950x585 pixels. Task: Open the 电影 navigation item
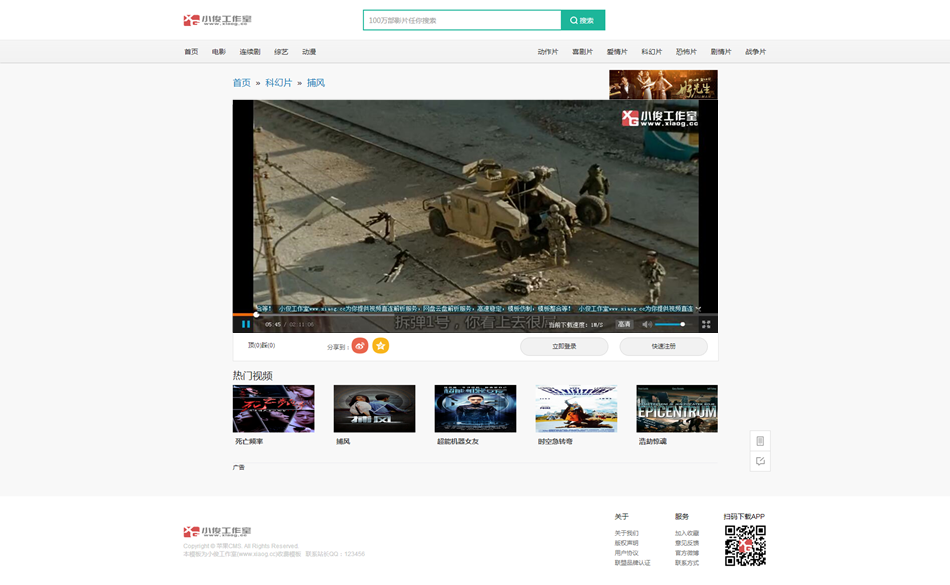pos(219,52)
